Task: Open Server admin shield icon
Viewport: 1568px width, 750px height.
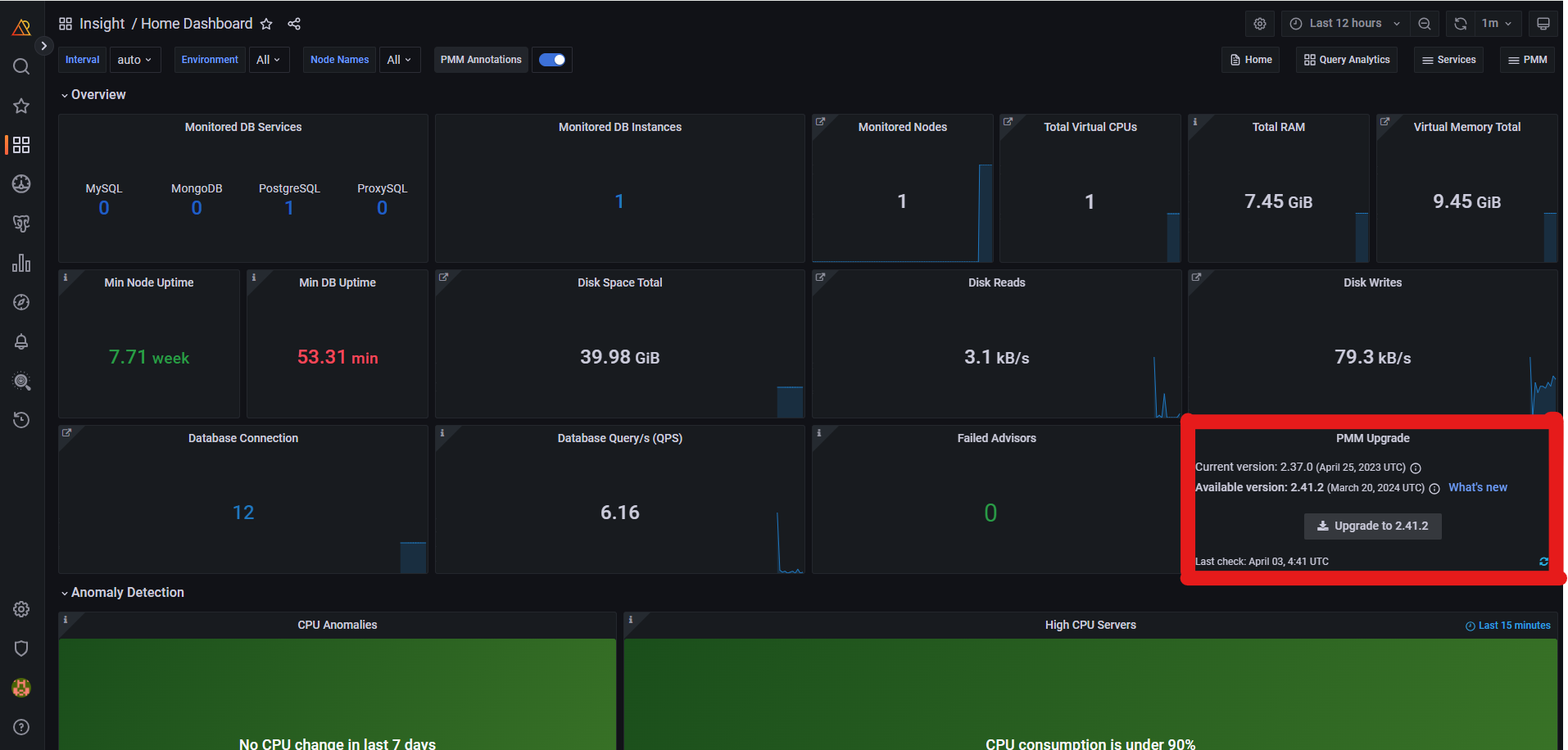Action: pos(21,648)
